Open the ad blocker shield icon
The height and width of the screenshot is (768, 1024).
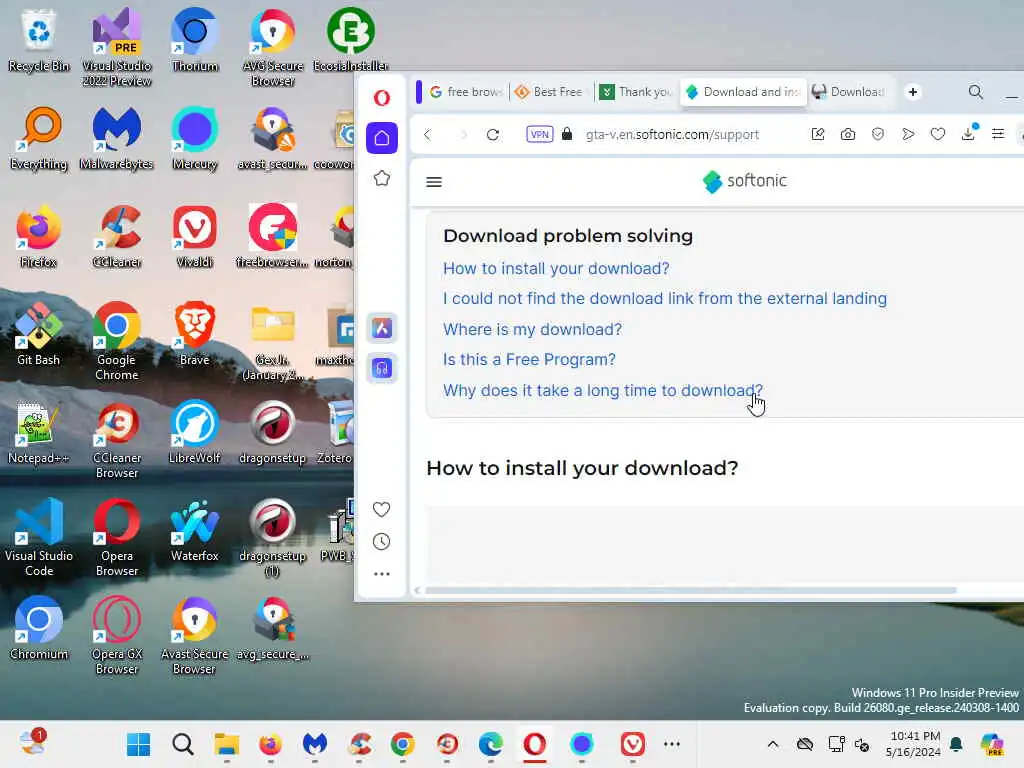coord(878,135)
